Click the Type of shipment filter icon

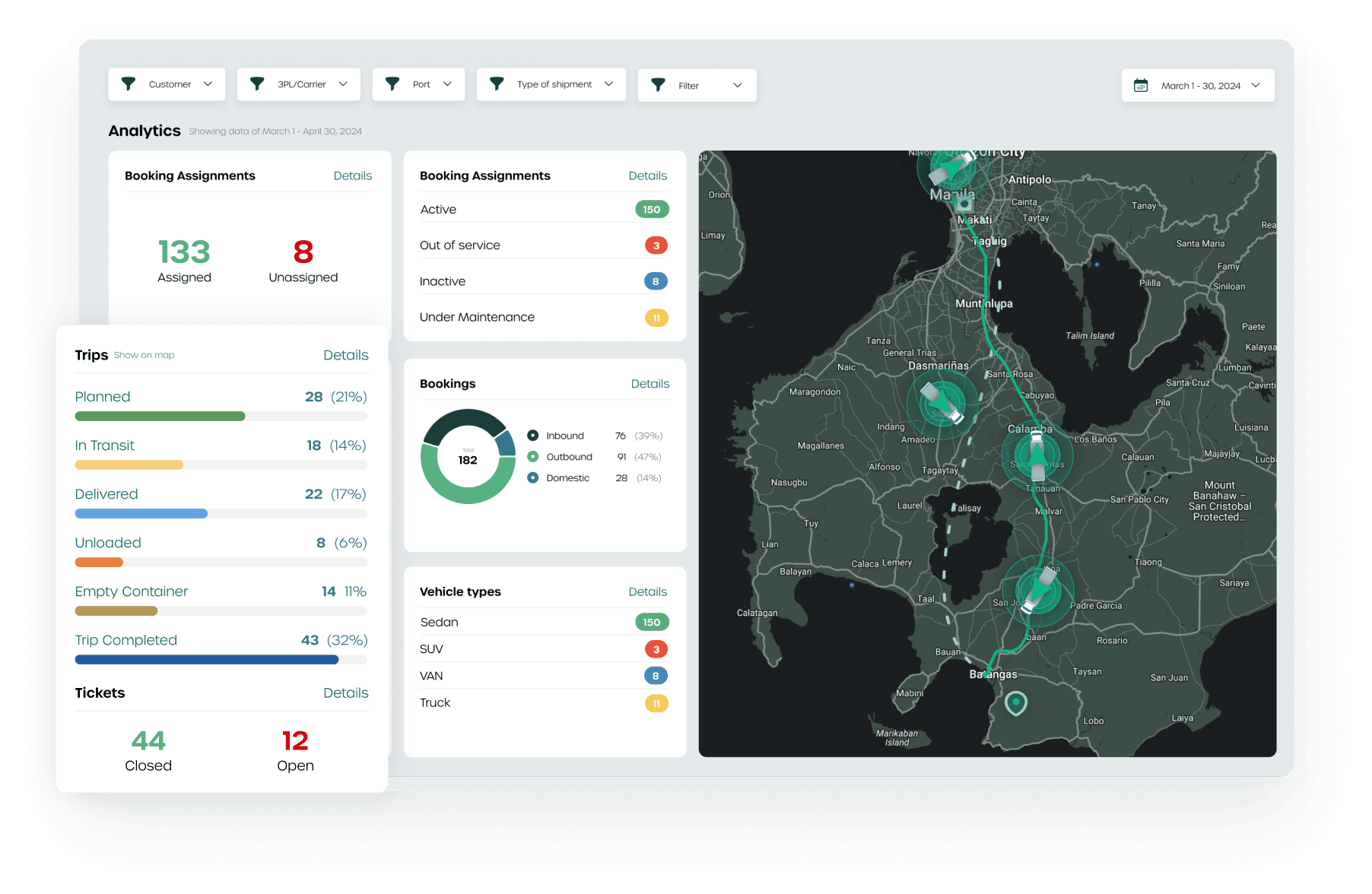point(497,84)
